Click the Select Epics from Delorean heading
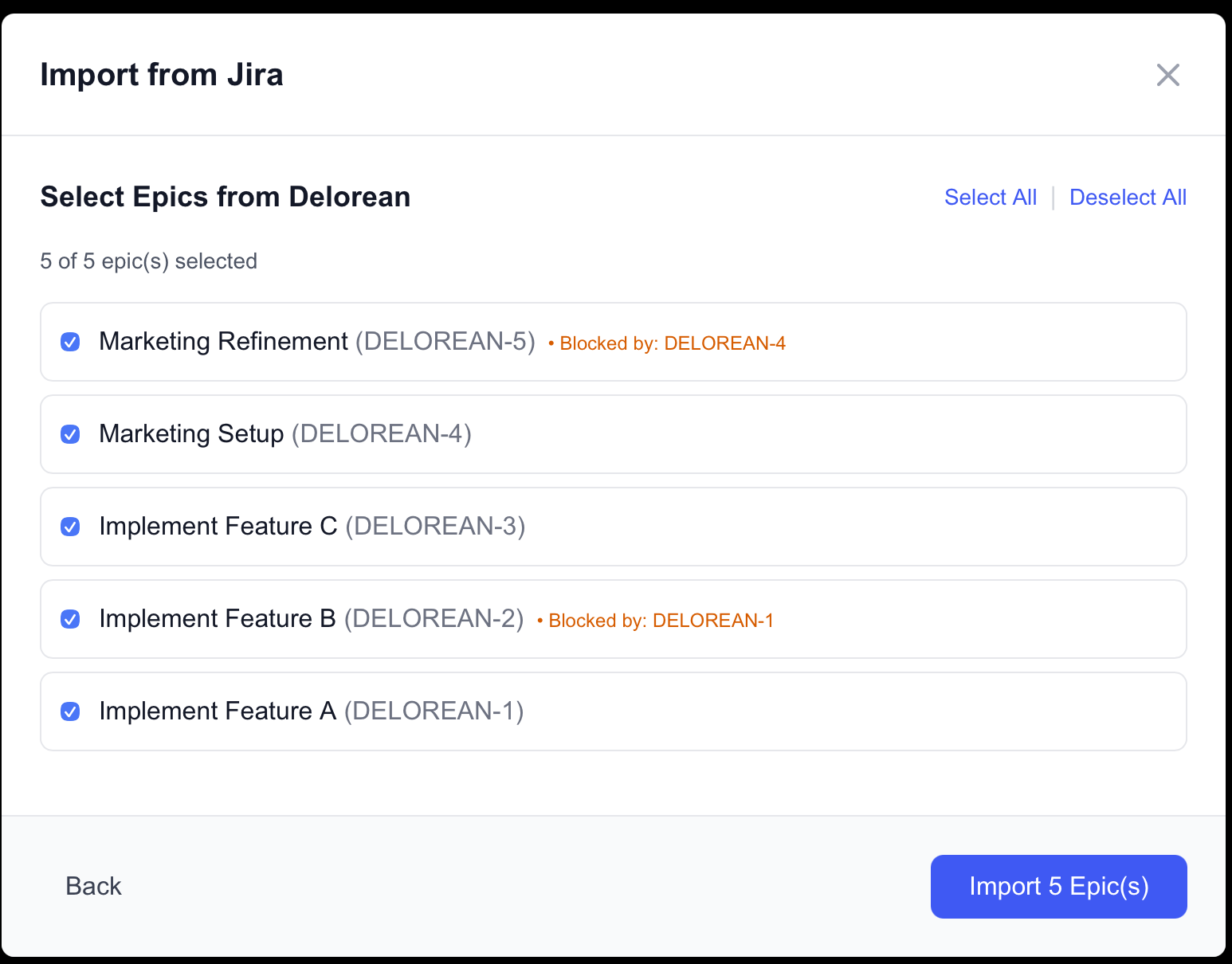The height and width of the screenshot is (964, 1232). pyautogui.click(x=226, y=197)
